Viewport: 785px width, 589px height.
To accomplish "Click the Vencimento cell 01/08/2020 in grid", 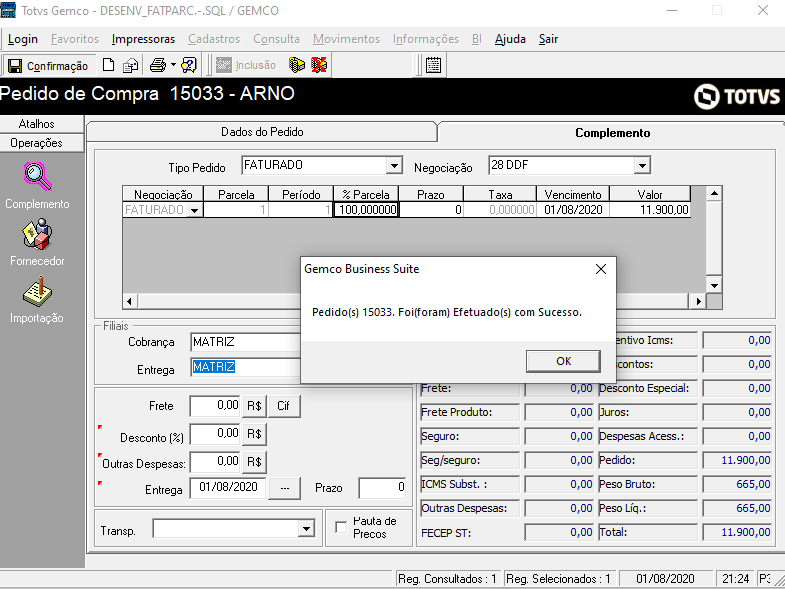I will click(x=573, y=210).
